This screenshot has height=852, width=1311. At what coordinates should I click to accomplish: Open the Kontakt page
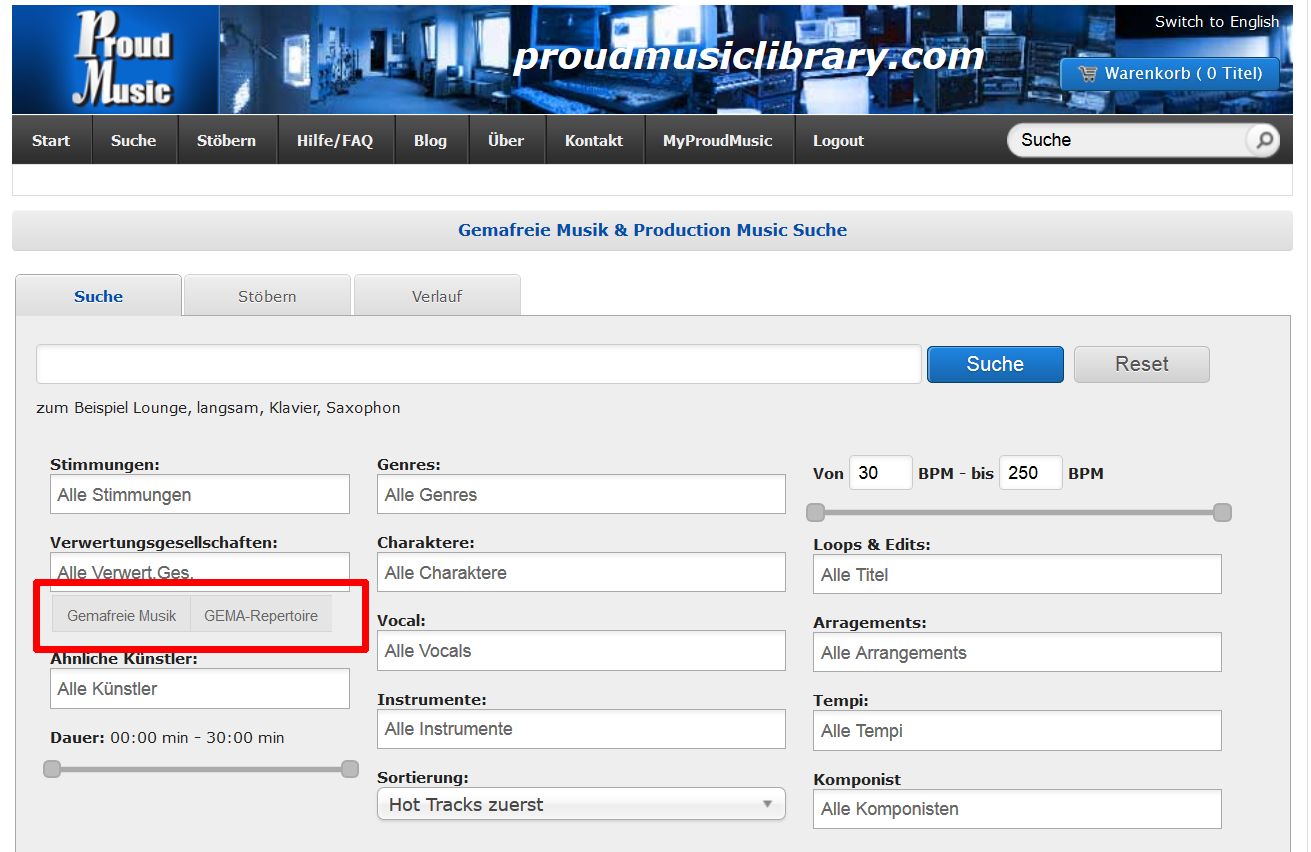pyautogui.click(x=594, y=141)
